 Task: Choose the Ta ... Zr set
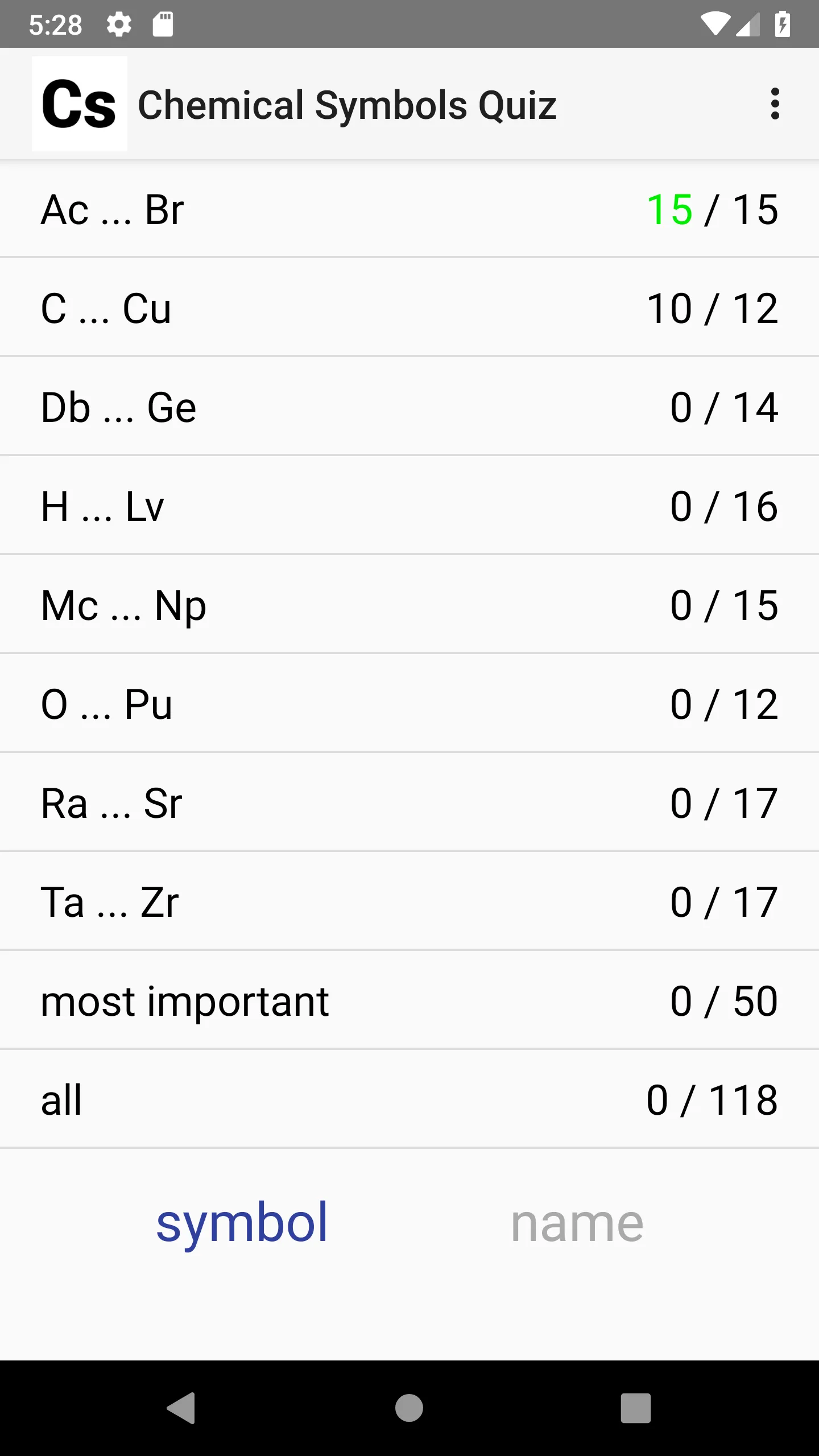click(x=409, y=901)
